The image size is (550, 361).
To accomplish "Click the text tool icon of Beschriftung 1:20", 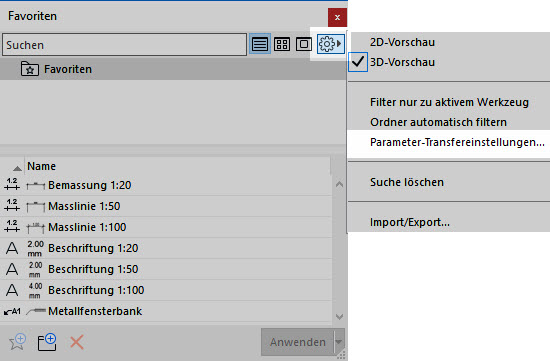I will (x=12, y=248).
